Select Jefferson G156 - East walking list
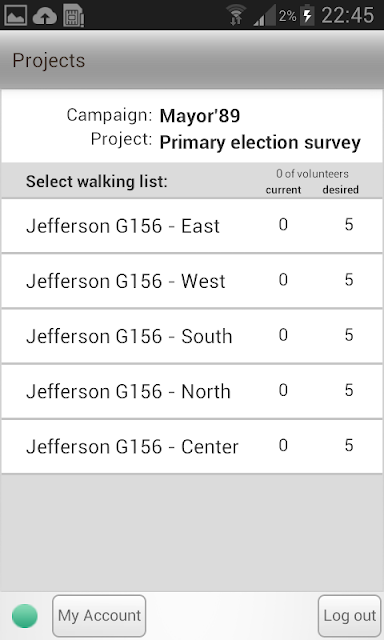The width and height of the screenshot is (384, 640). [192, 226]
